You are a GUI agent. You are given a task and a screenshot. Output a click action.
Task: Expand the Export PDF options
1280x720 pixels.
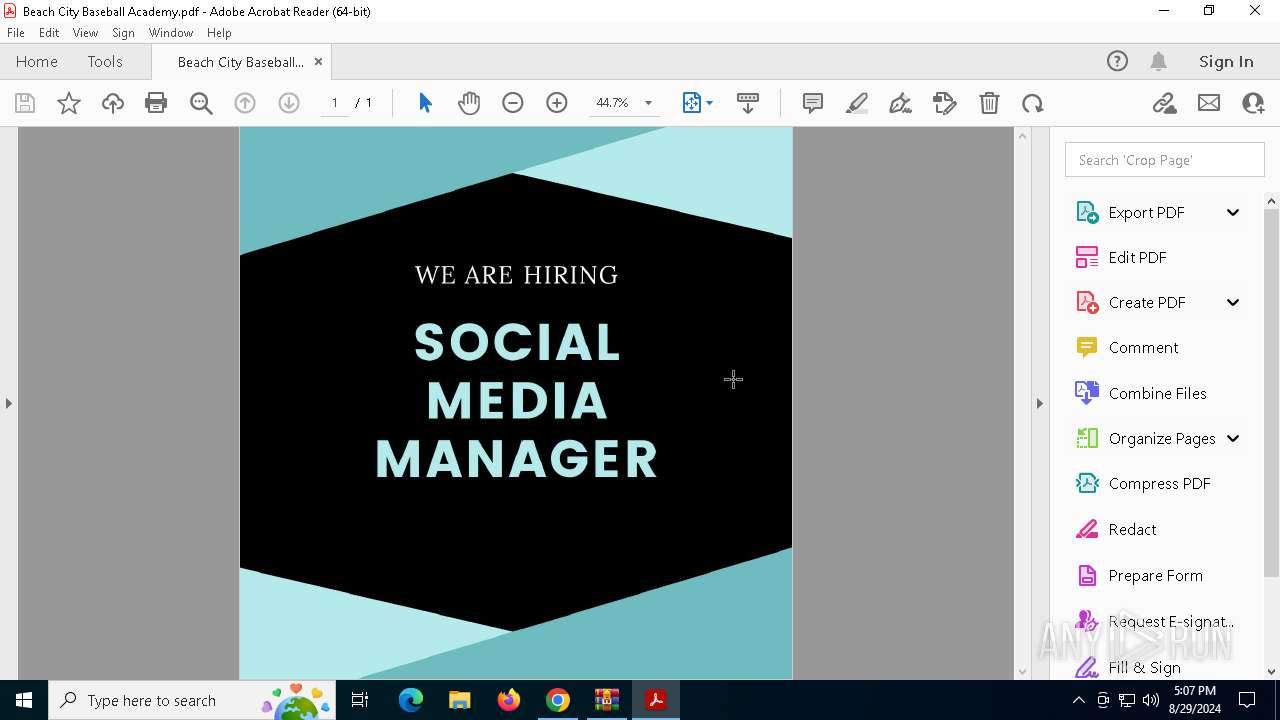(1233, 212)
